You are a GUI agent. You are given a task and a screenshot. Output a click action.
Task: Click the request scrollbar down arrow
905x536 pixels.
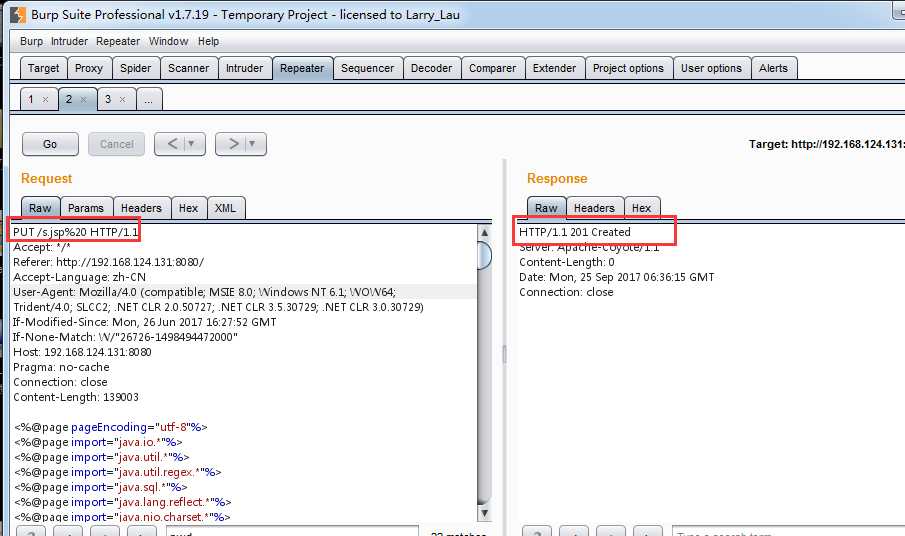[x=485, y=512]
